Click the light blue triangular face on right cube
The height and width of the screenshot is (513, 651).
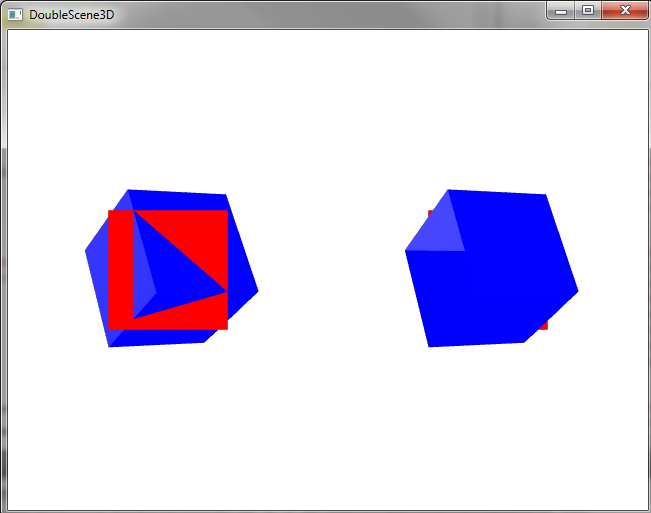coord(438,228)
